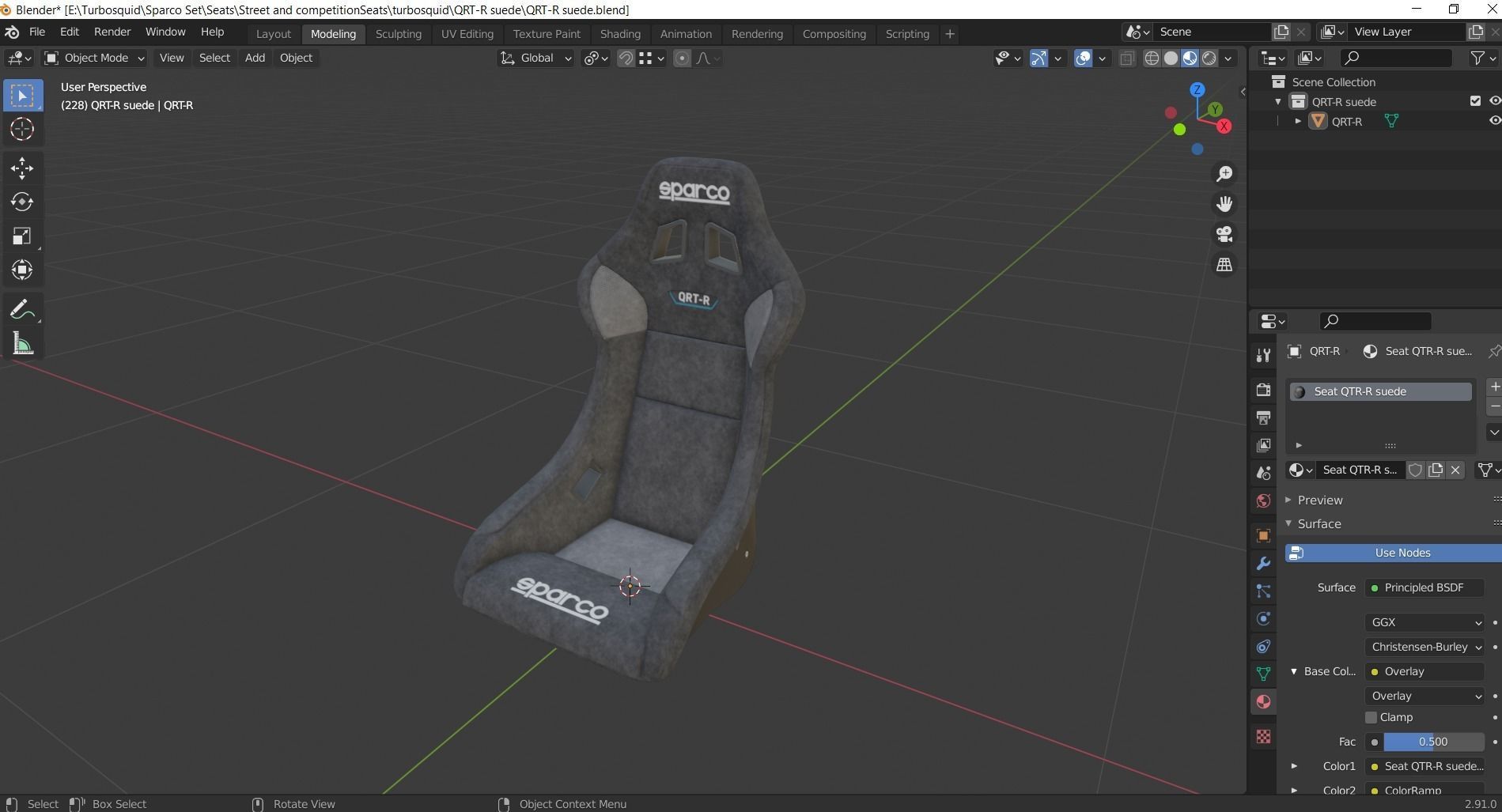Toggle viewport gizmos button
1502x812 pixels.
coord(1039,58)
